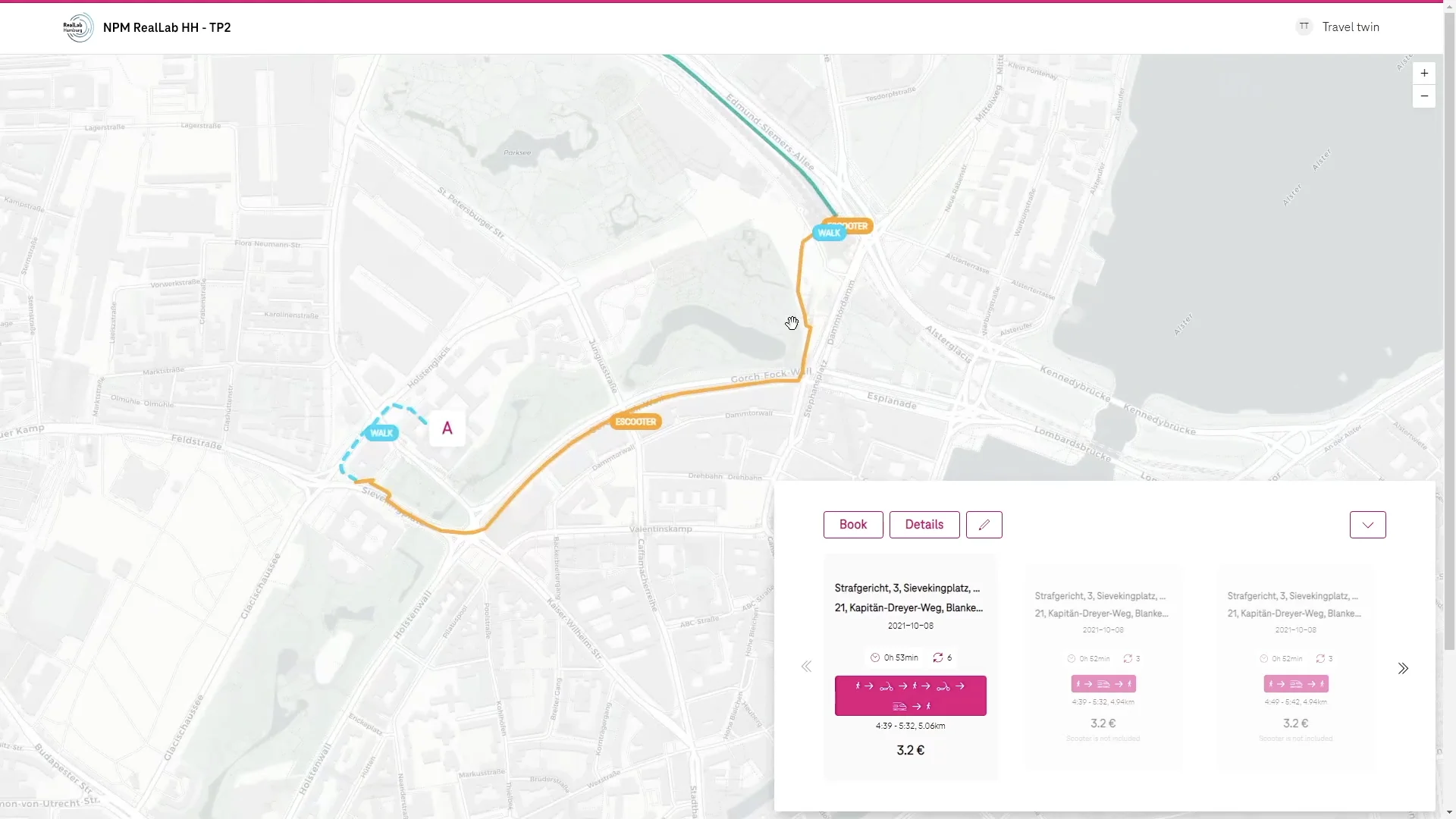The width and height of the screenshot is (1456, 819).
Task: Click the RealLab Hamburg logo
Action: [x=78, y=27]
